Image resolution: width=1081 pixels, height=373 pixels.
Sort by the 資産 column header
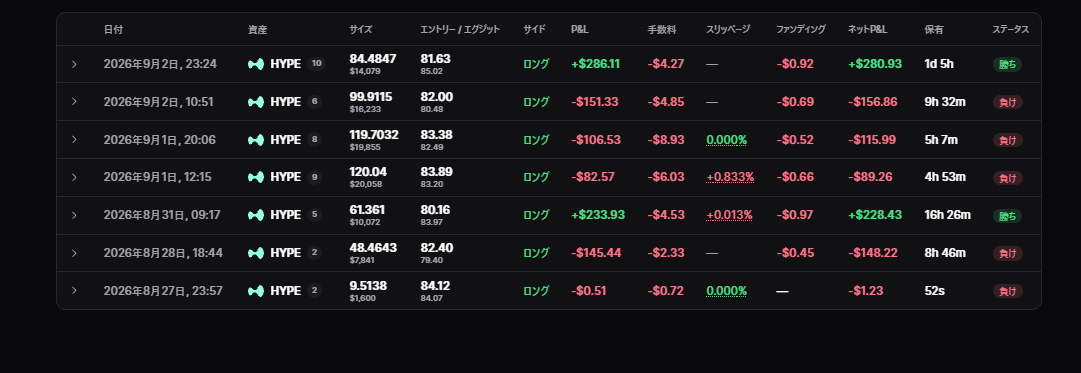tap(257, 30)
